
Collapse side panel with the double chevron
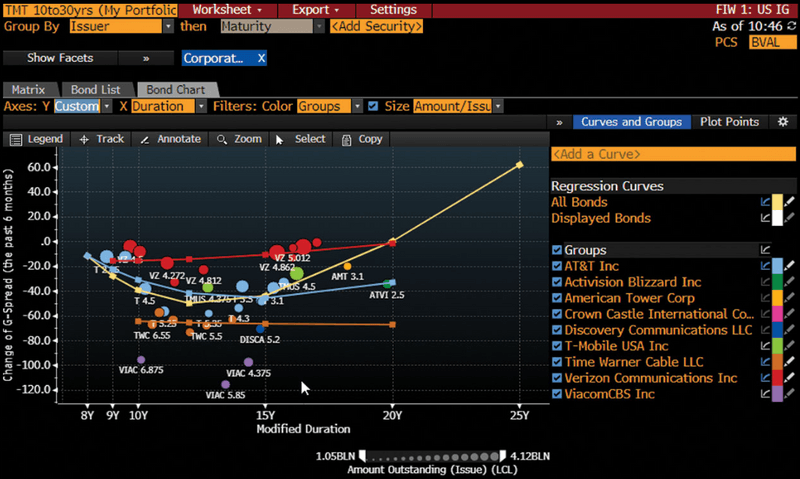559,122
